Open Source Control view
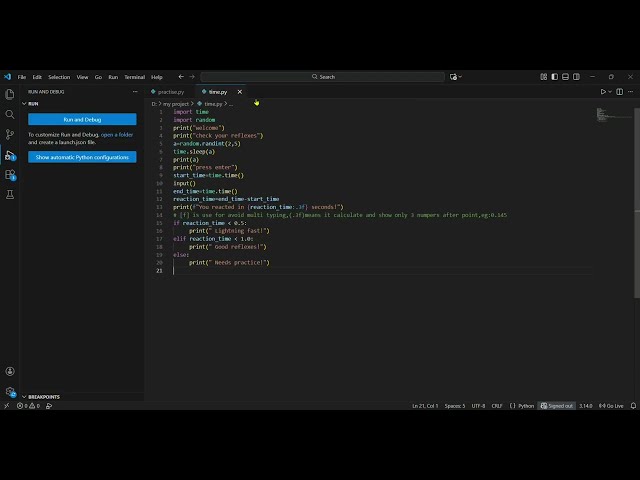 [x=10, y=134]
